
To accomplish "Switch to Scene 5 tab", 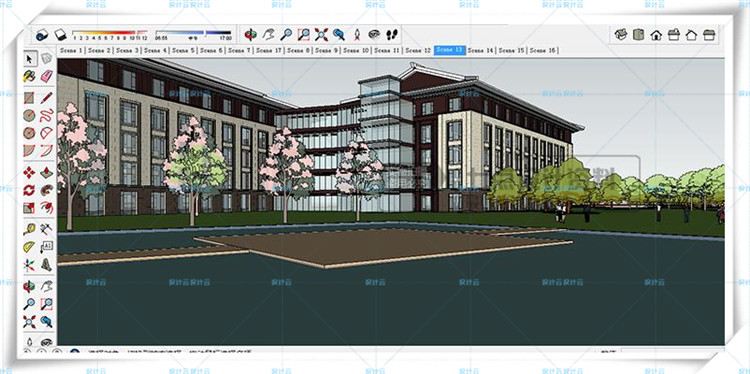I will 183,50.
